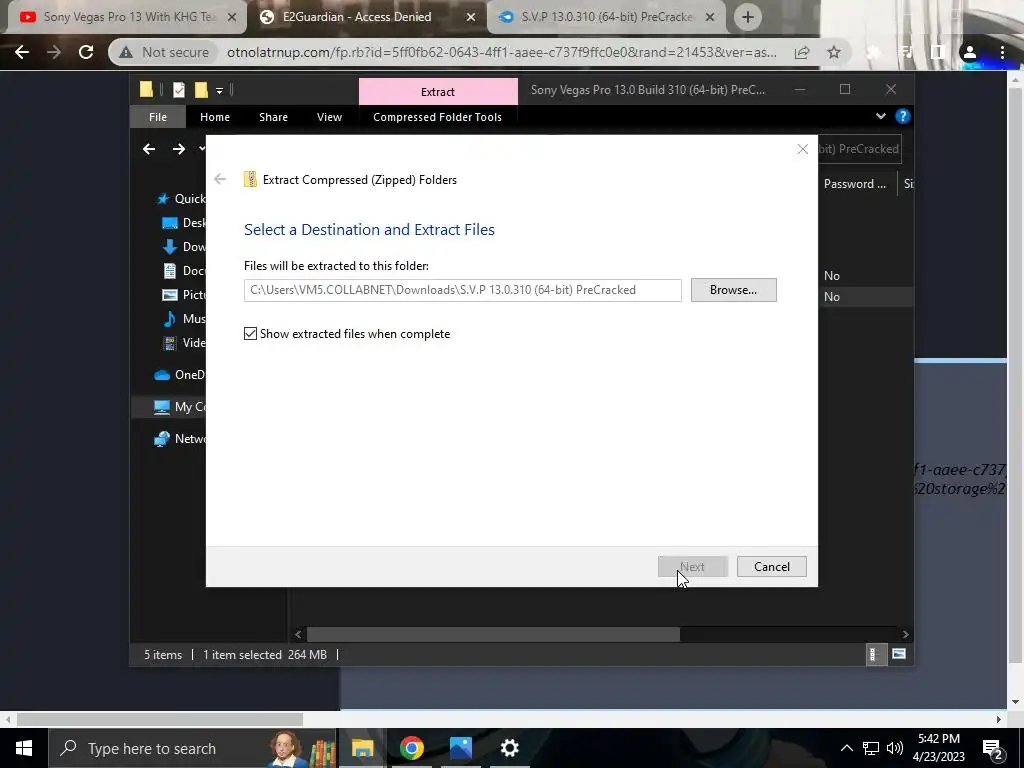Click the Password column header

(x=857, y=184)
